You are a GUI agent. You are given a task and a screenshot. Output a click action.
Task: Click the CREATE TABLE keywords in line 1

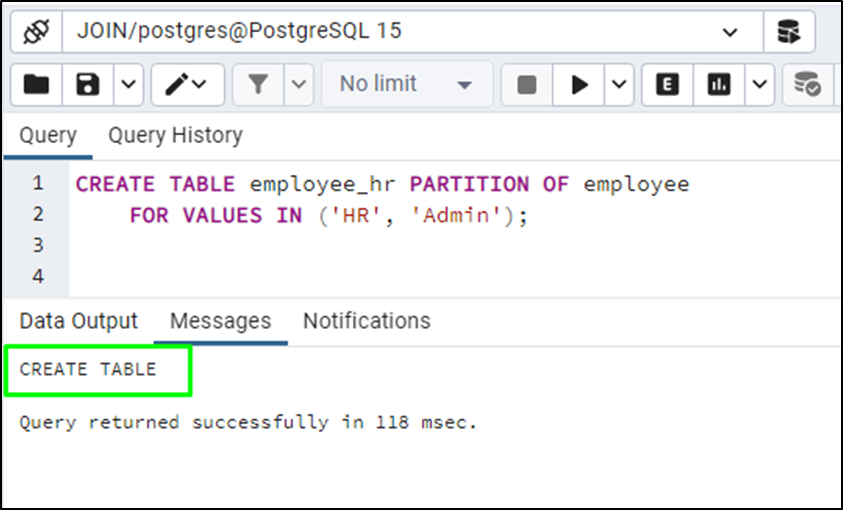pos(155,185)
